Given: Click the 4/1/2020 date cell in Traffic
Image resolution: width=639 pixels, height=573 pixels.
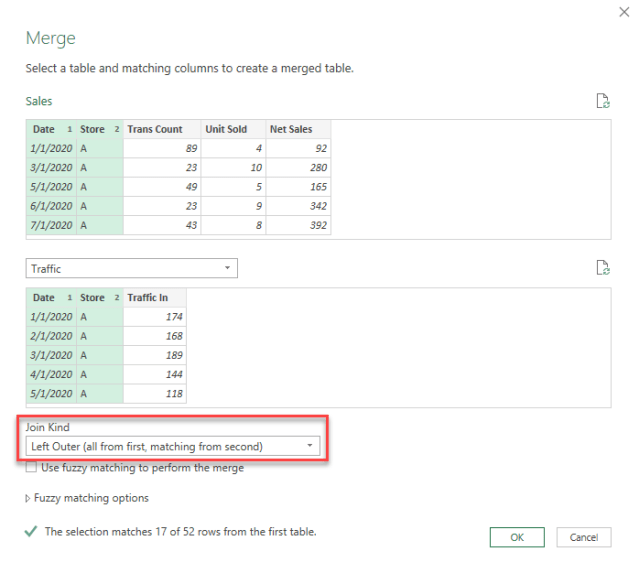Looking at the screenshot, I should [x=51, y=374].
